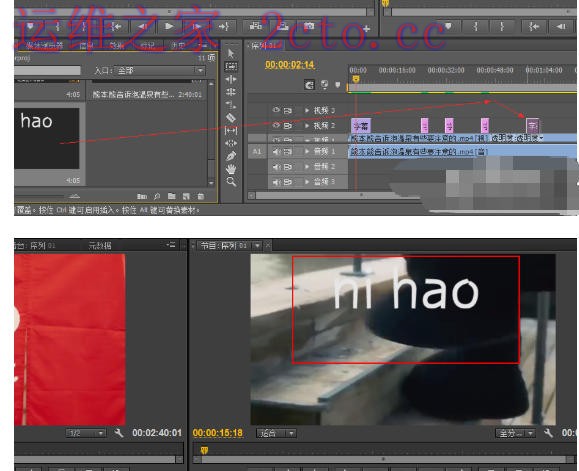Expand 音频 1 track triangle
The height and width of the screenshot is (471, 579).
pos(307,151)
